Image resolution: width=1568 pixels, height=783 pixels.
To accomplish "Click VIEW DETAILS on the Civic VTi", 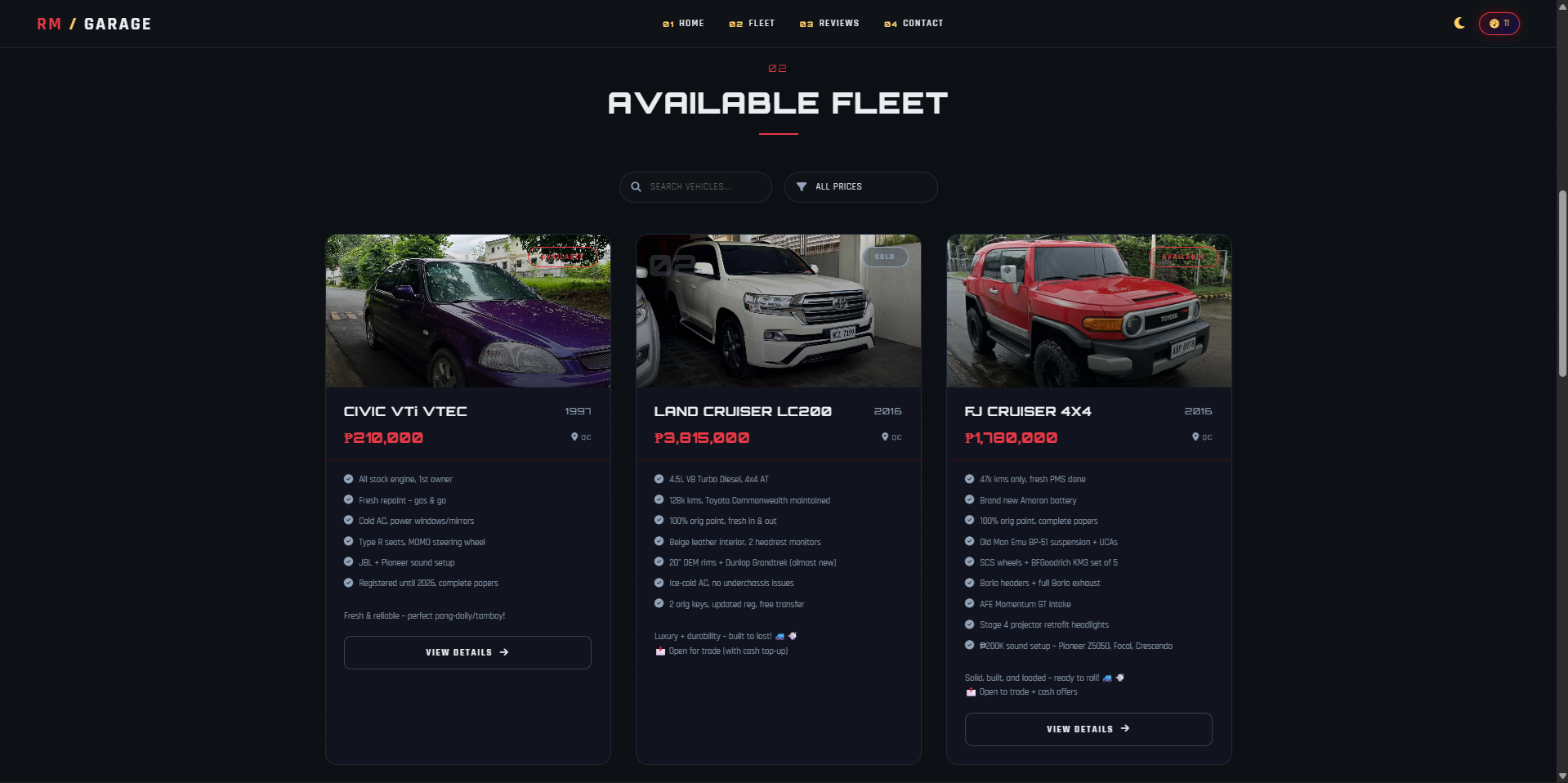I will pyautogui.click(x=467, y=652).
